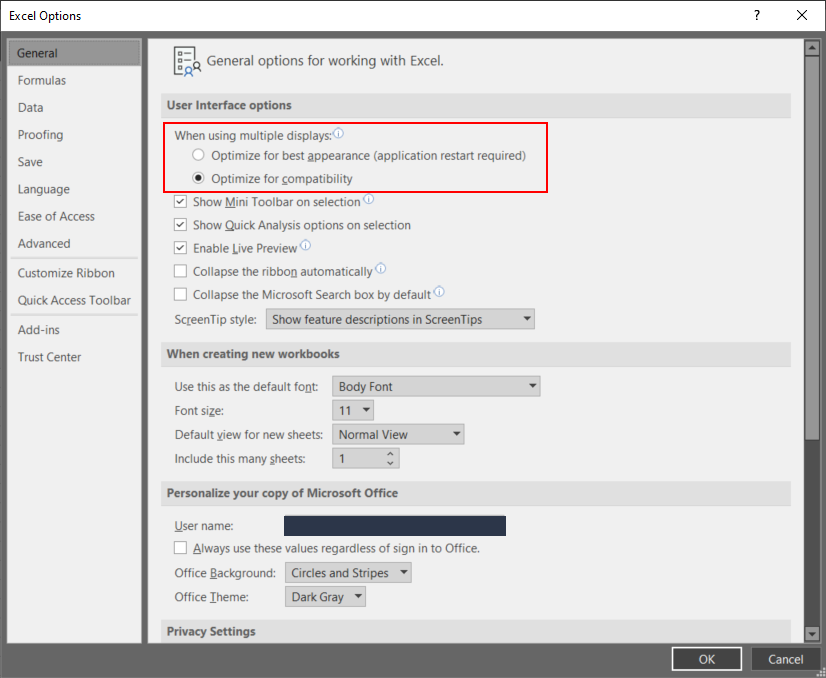Click the scrollbar down arrow
Screen dimensions: 826x678
click(811, 634)
